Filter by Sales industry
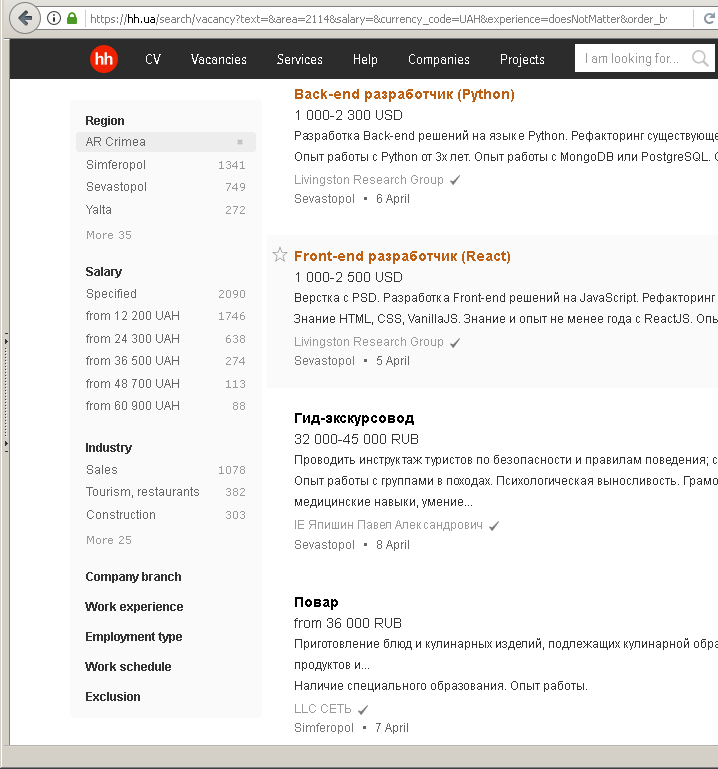 102,469
